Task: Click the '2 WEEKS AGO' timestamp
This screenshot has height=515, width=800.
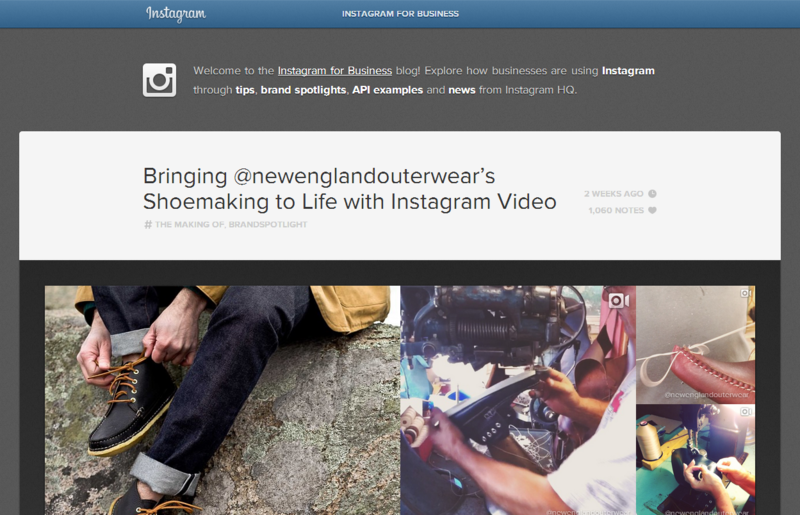Action: point(614,193)
